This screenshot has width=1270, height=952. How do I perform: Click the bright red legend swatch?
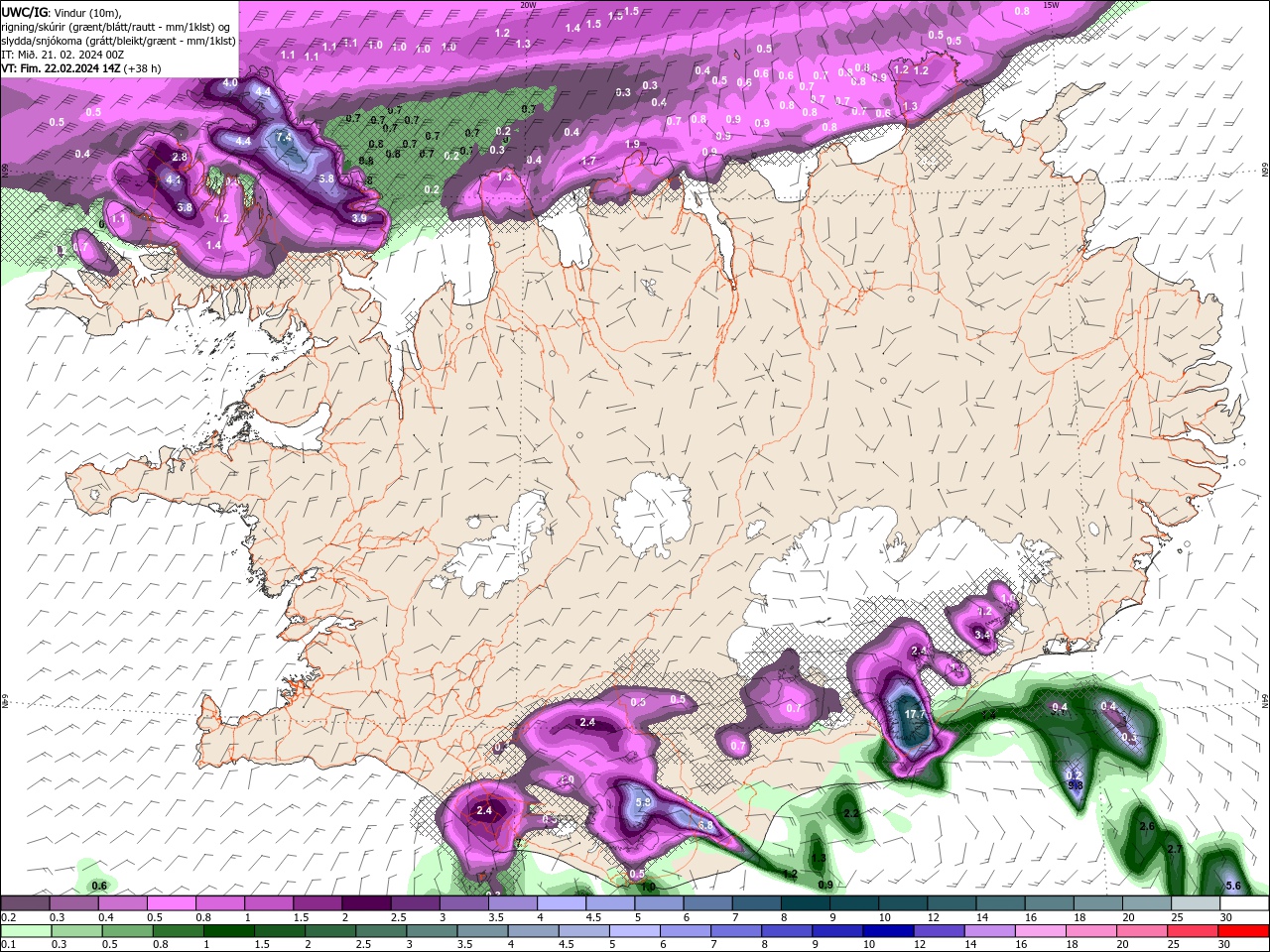(x=1243, y=931)
